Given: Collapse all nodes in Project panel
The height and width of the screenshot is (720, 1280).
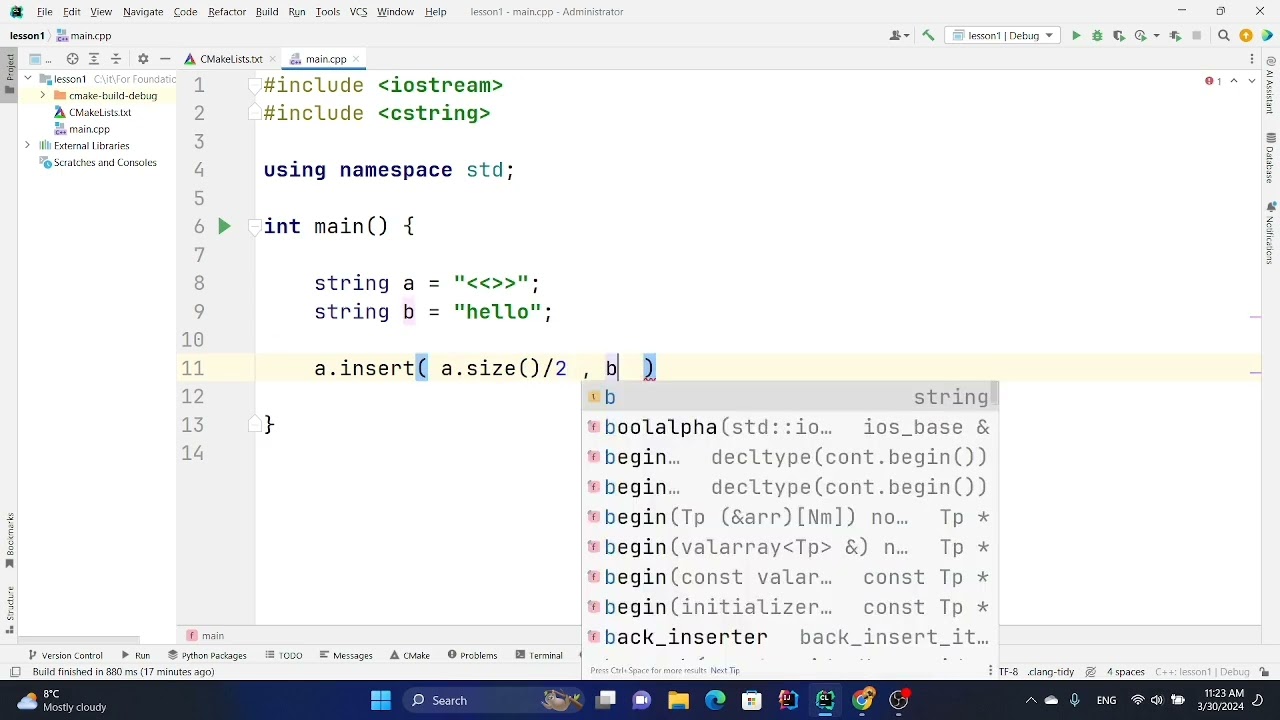Looking at the screenshot, I should (116, 59).
